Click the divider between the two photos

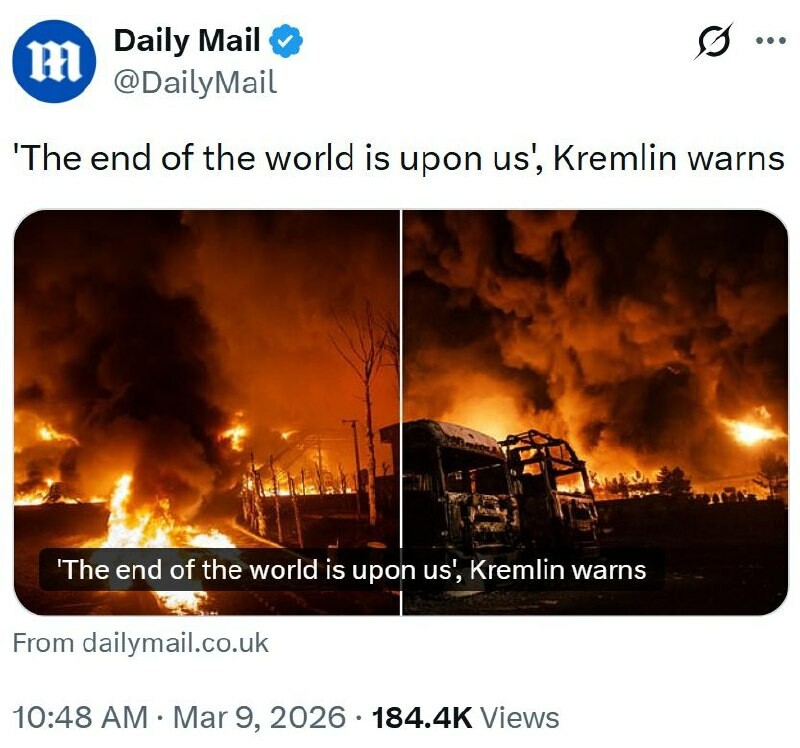point(402,412)
